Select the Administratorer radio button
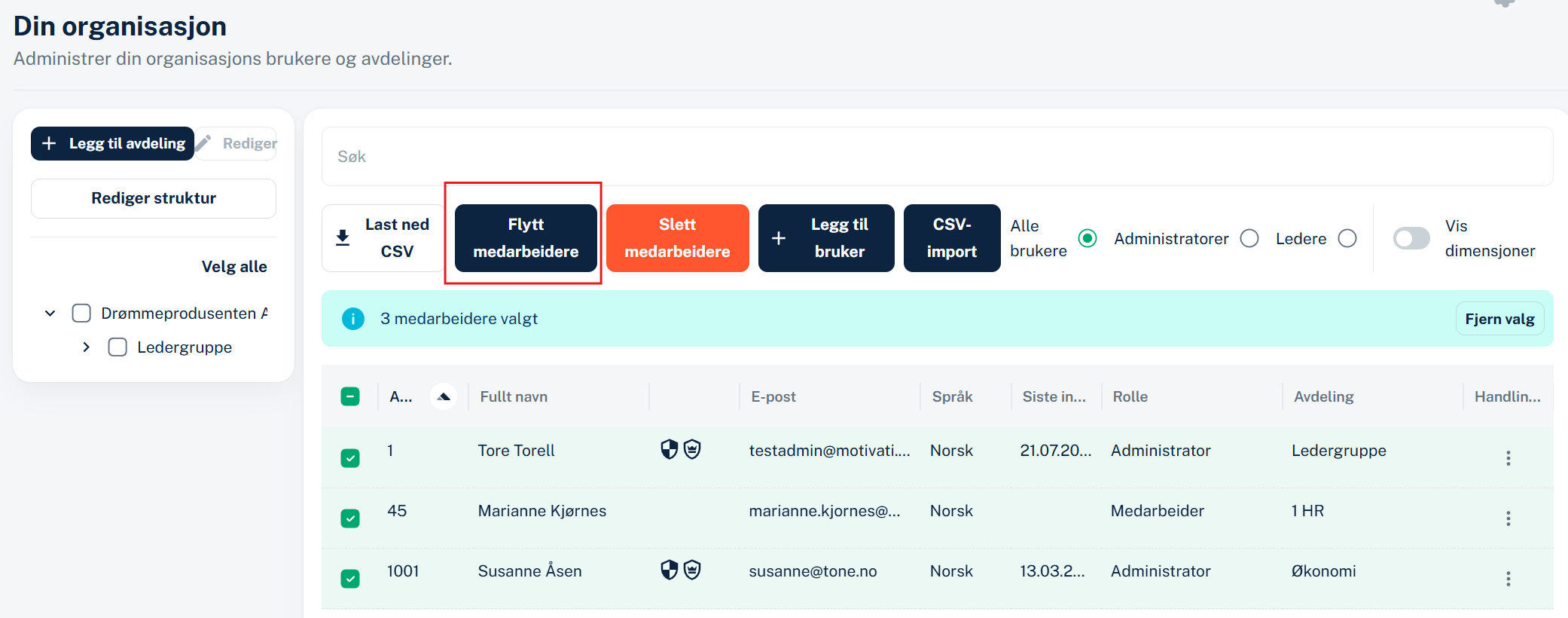Image resolution: width=1568 pixels, height=618 pixels. click(1249, 238)
